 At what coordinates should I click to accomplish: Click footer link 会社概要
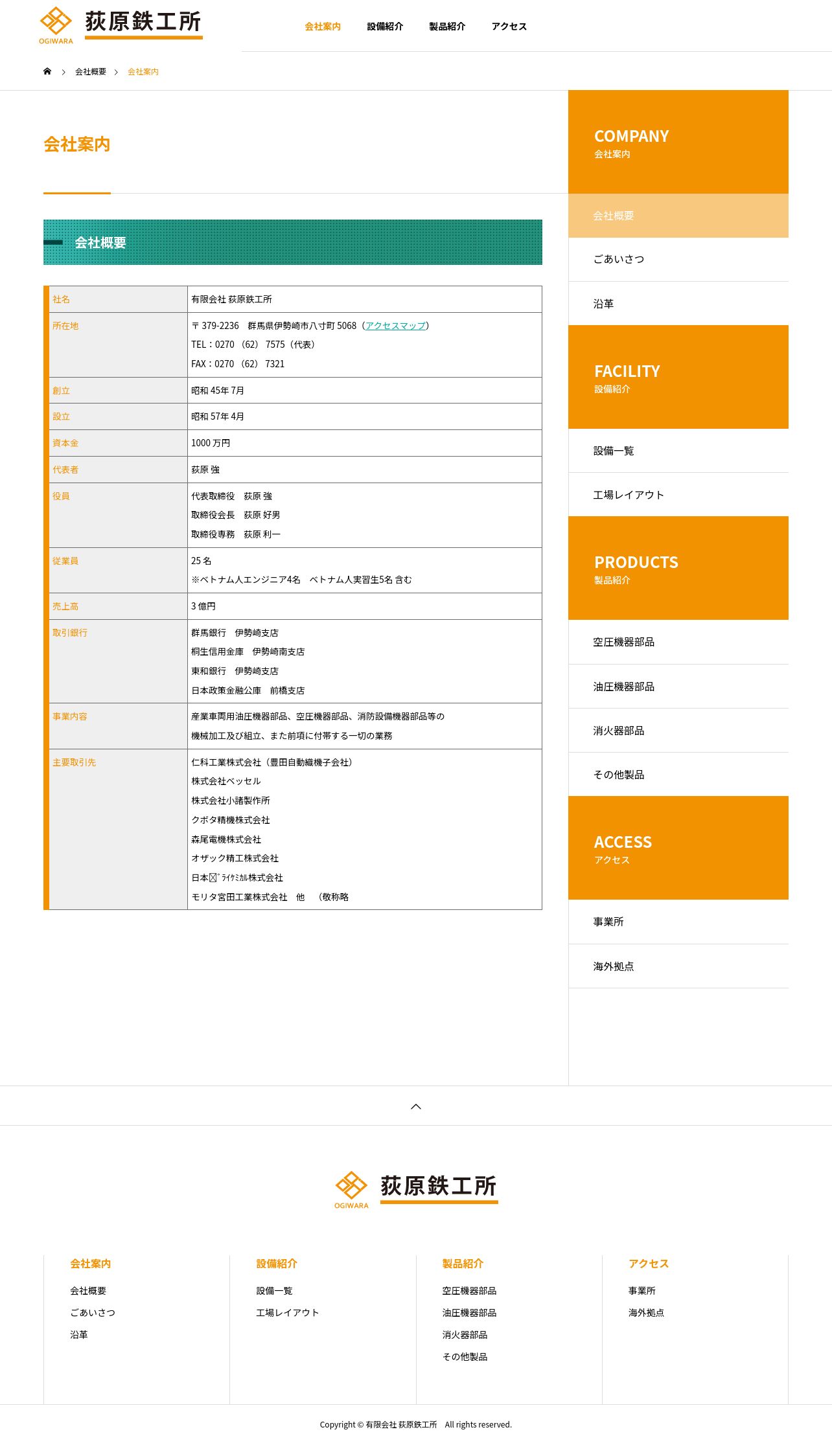coord(88,1291)
